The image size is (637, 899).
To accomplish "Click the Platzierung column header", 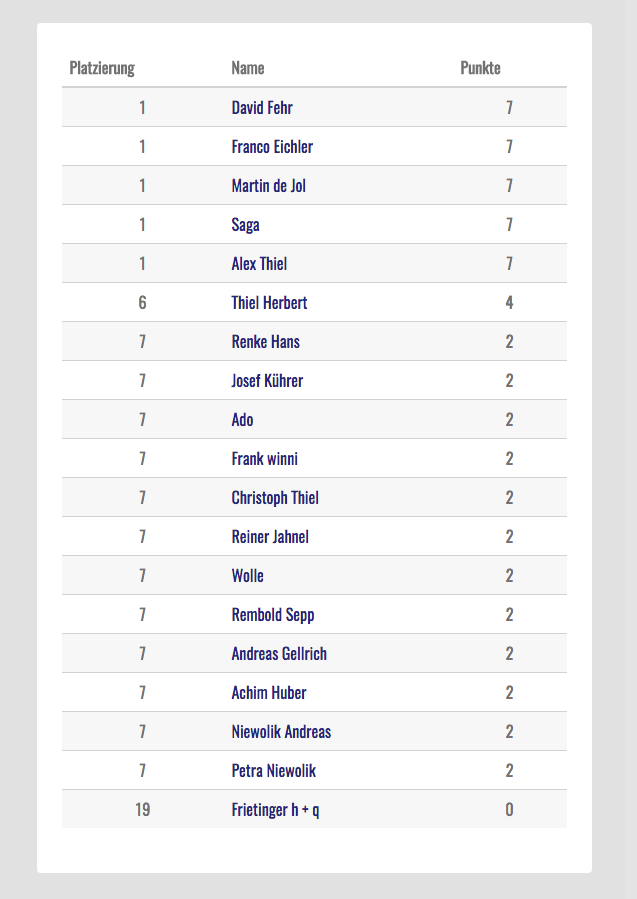I will click(x=102, y=68).
